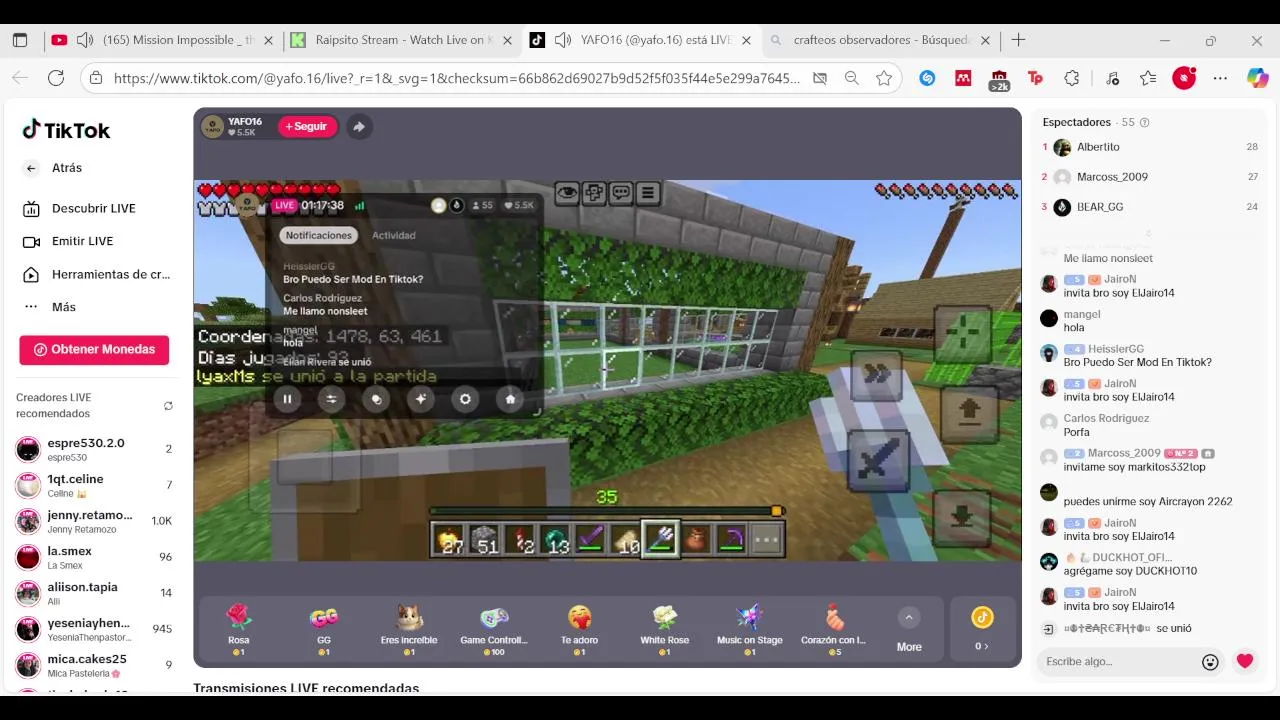Open the aliison.tapia avatar
Screen dimensions: 1280x720
click(28, 593)
